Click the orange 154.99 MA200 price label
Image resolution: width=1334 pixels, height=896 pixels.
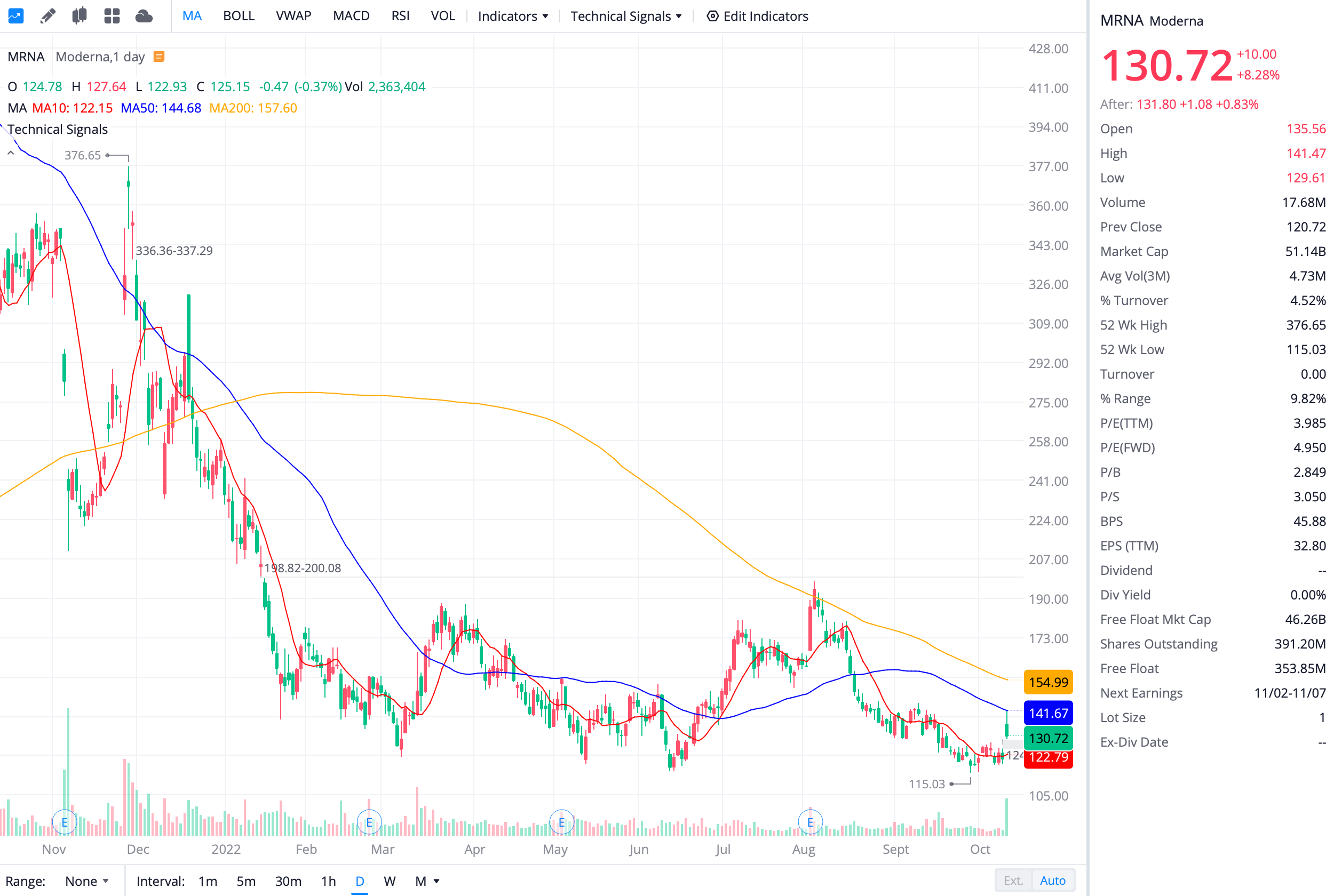click(x=1047, y=682)
